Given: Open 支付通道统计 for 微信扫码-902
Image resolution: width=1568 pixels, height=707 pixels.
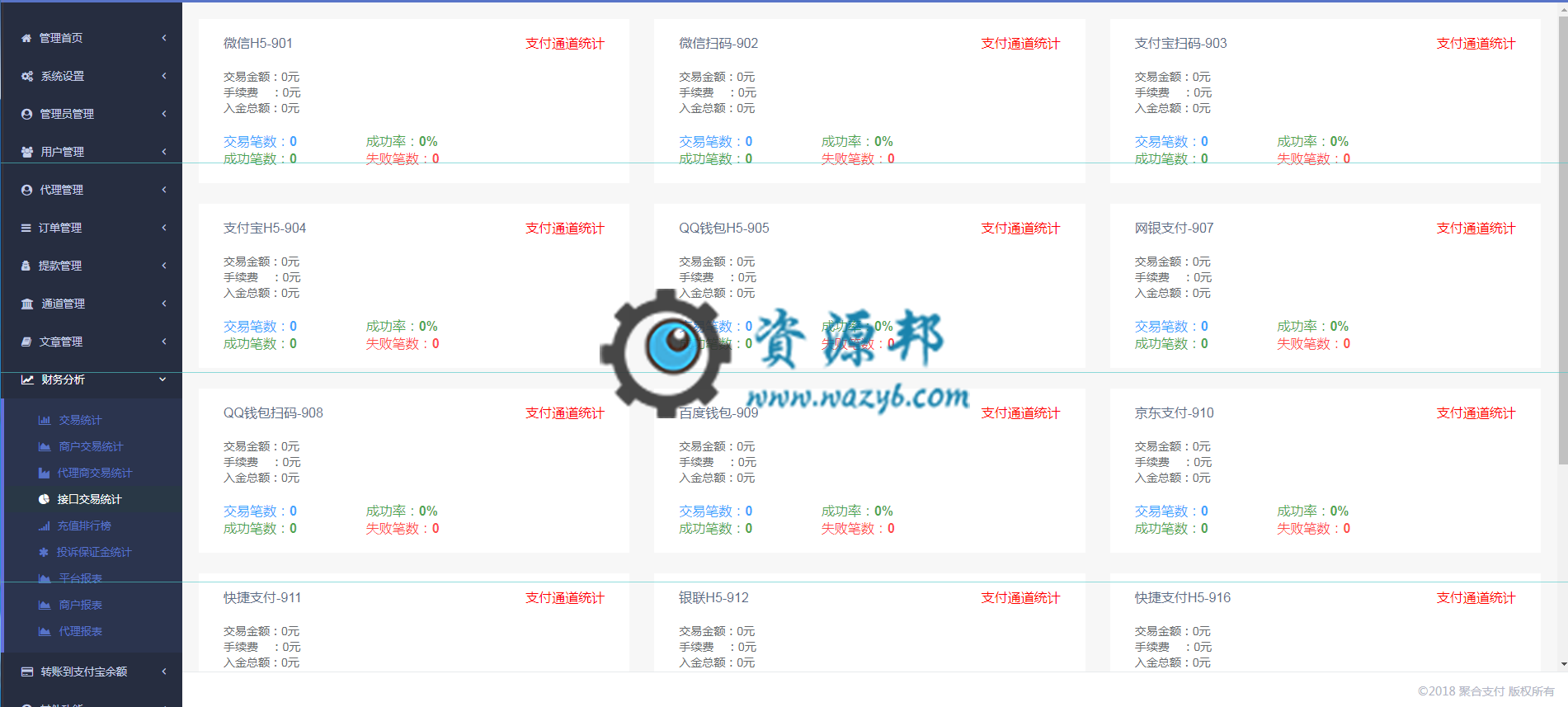Looking at the screenshot, I should [x=1020, y=44].
